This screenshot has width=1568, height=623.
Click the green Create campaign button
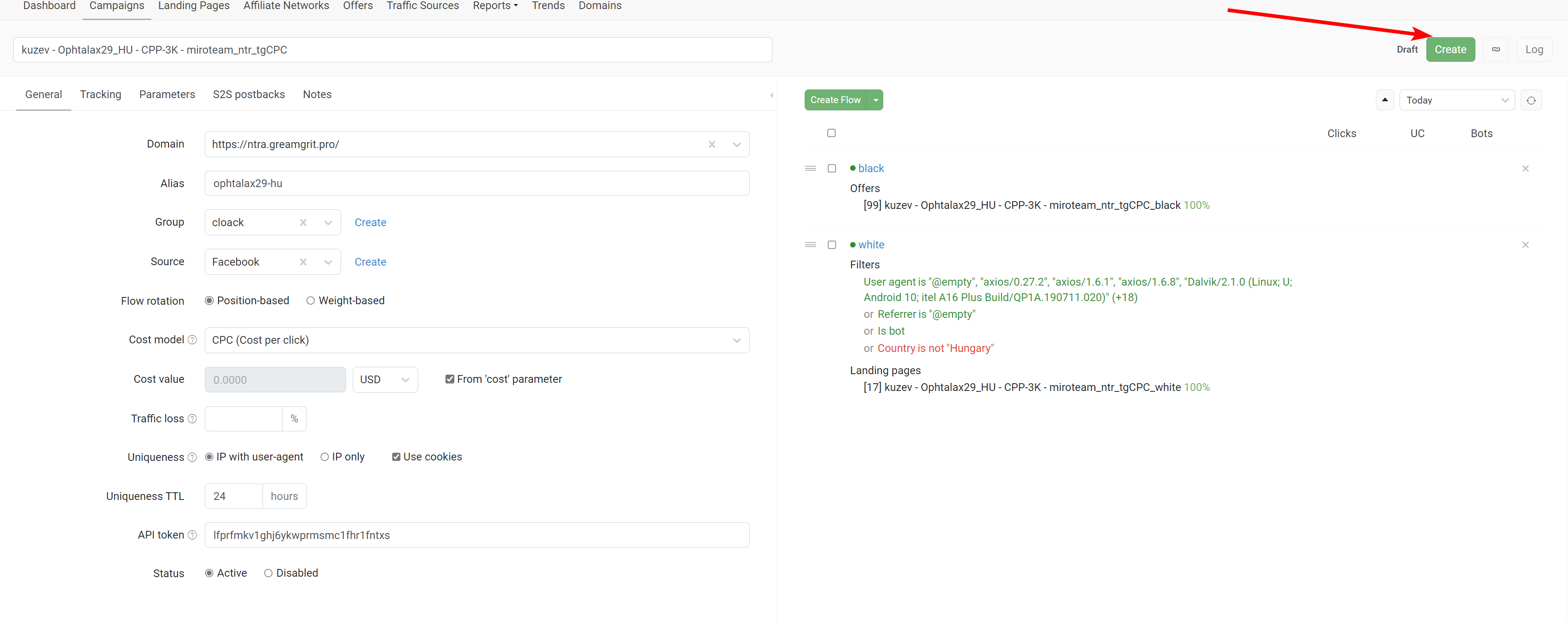tap(1450, 49)
